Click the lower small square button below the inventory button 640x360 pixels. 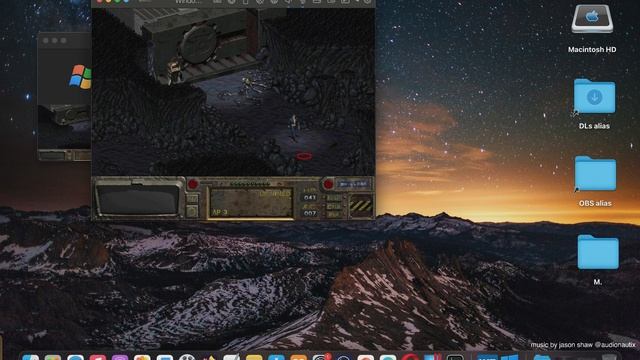[192, 211]
